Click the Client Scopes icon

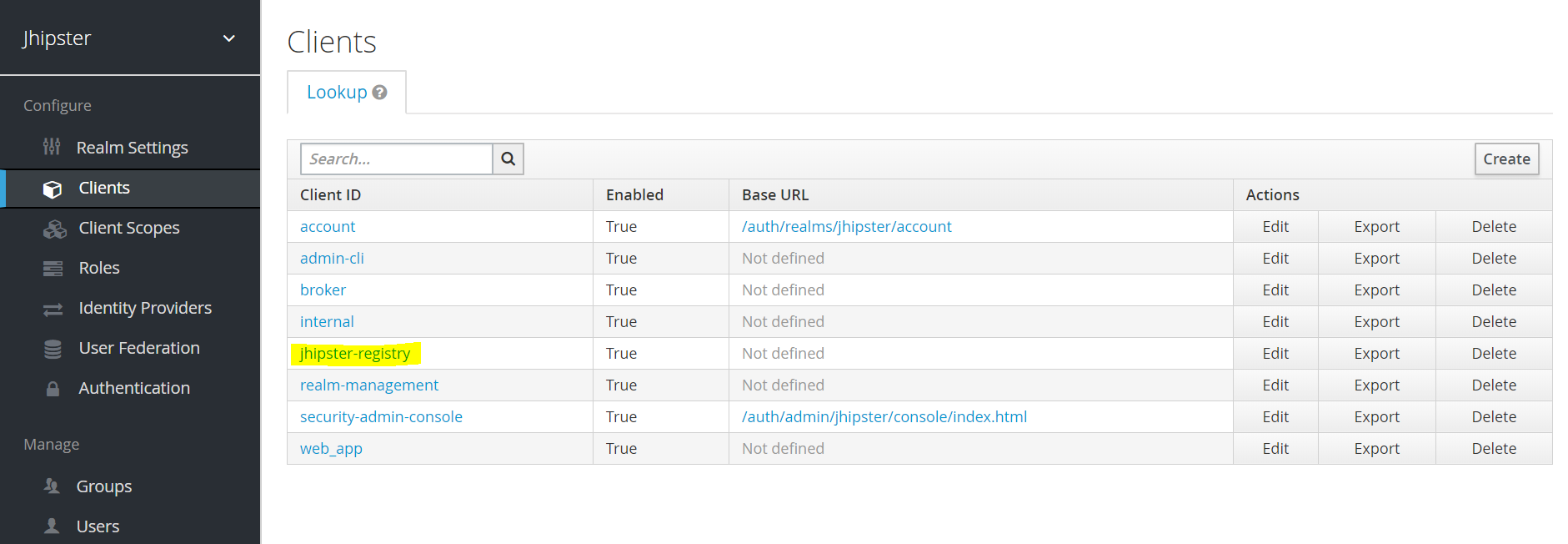pos(53,227)
